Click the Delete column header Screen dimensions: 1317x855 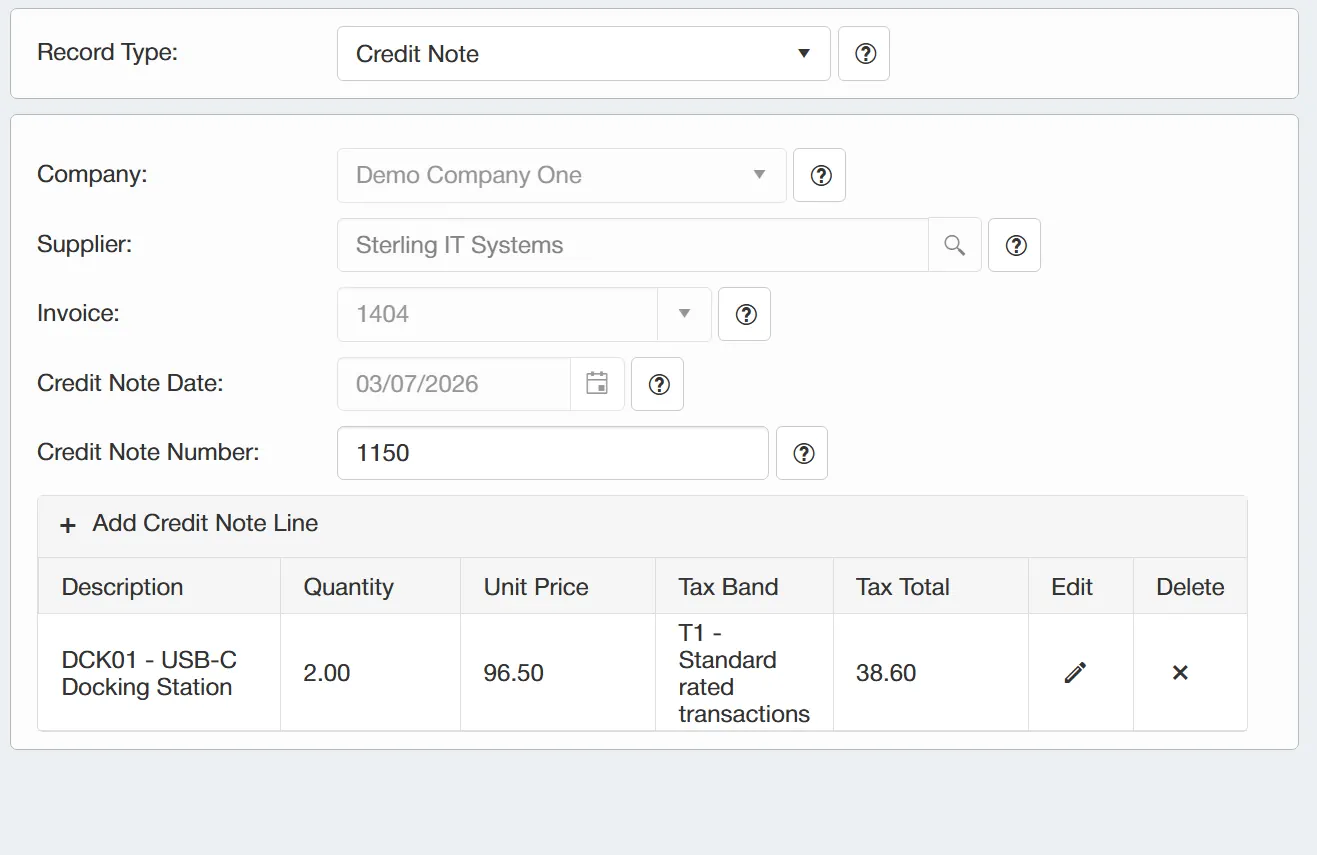1190,587
